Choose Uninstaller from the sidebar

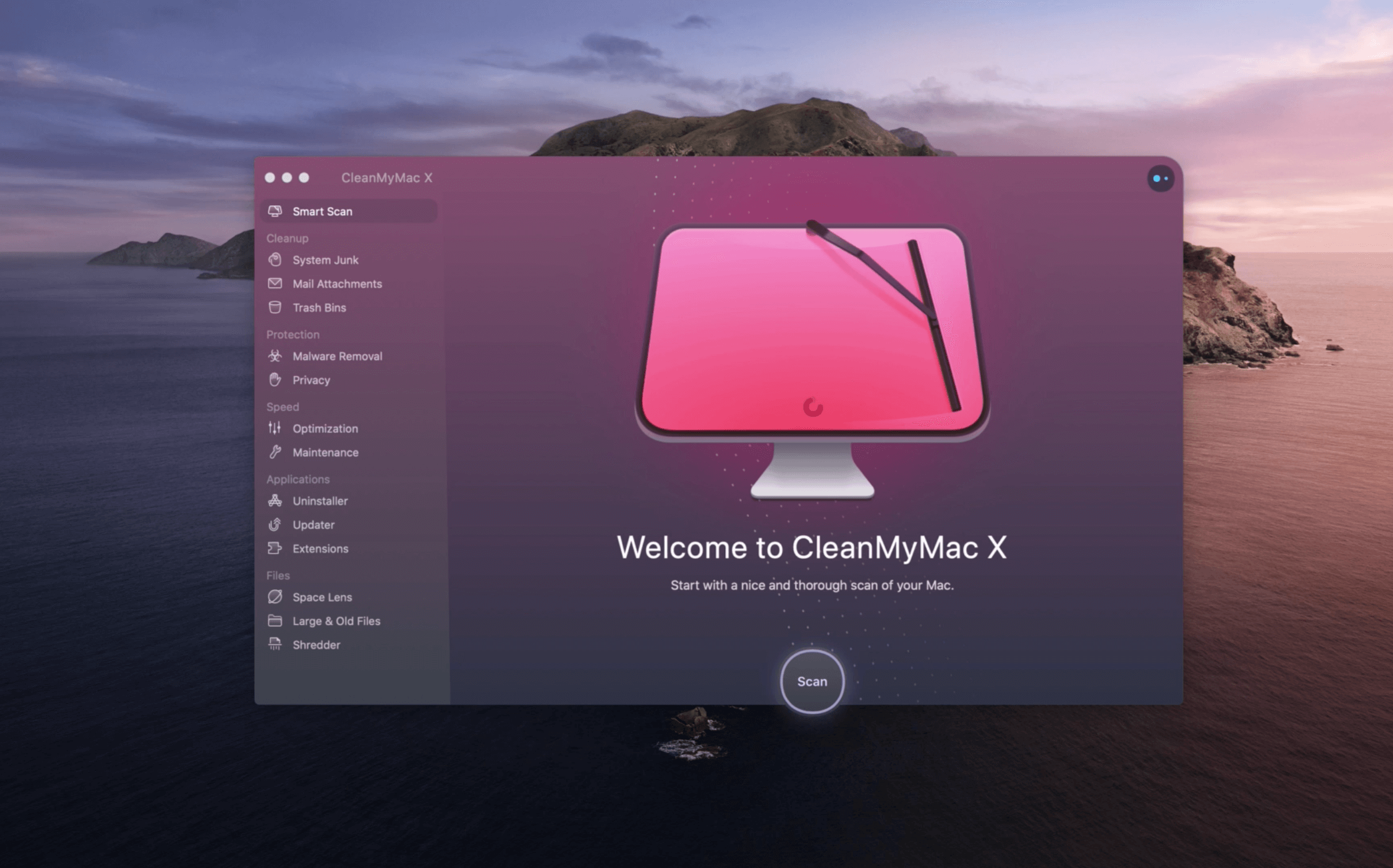point(349,501)
